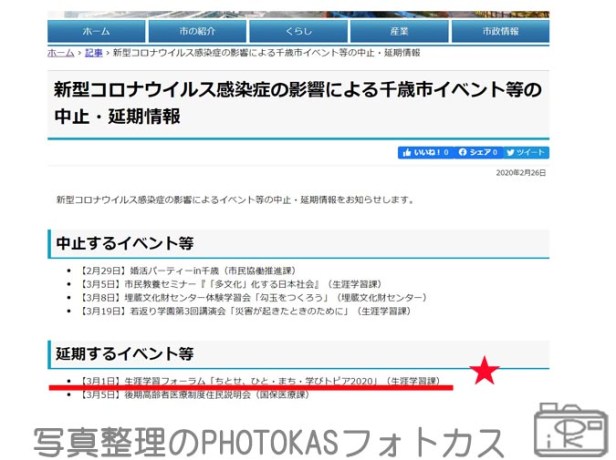Click the heading 中止するイベント等
Viewport: 616px width, 460px height.
(125, 243)
